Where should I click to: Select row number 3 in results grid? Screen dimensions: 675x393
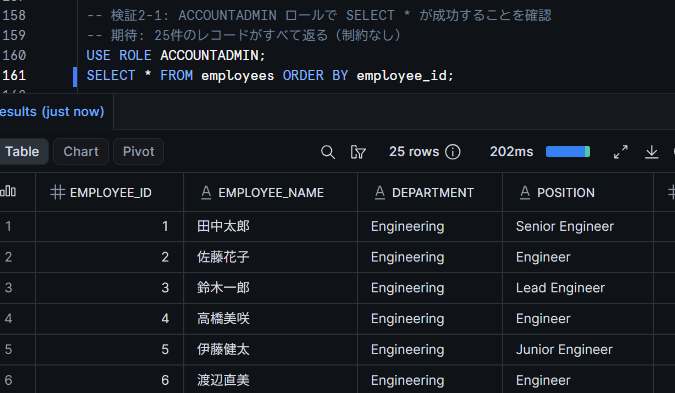click(9, 288)
